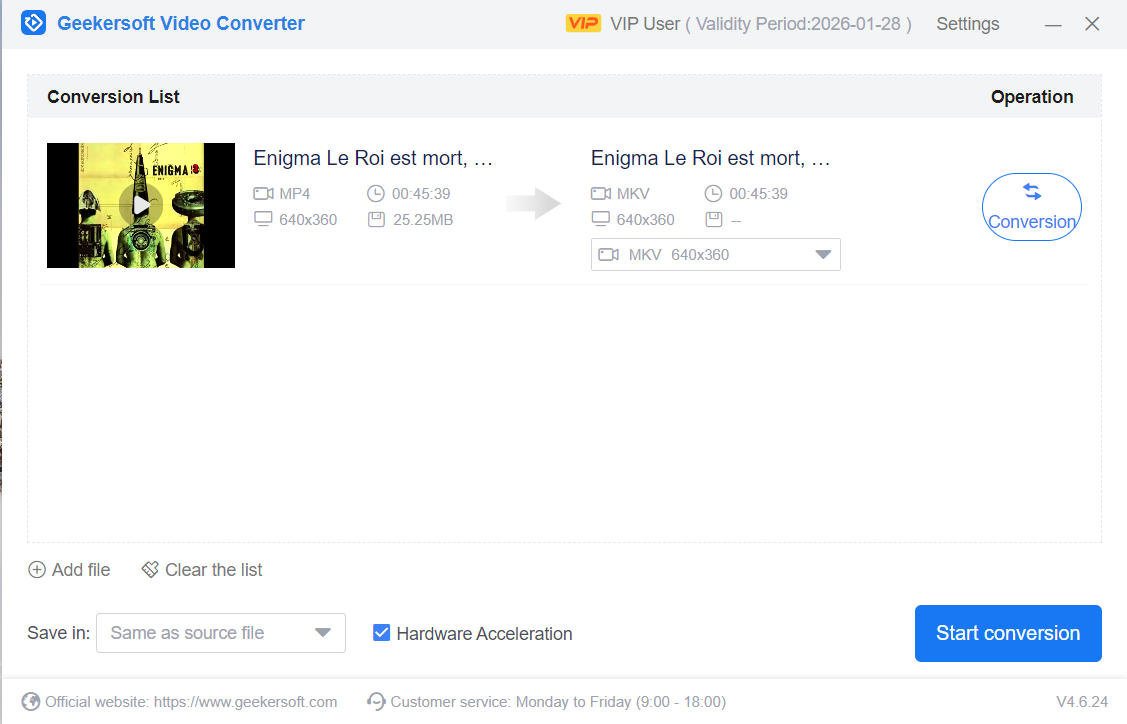Click the output duration clock icon
1127x724 pixels.
[x=713, y=193]
